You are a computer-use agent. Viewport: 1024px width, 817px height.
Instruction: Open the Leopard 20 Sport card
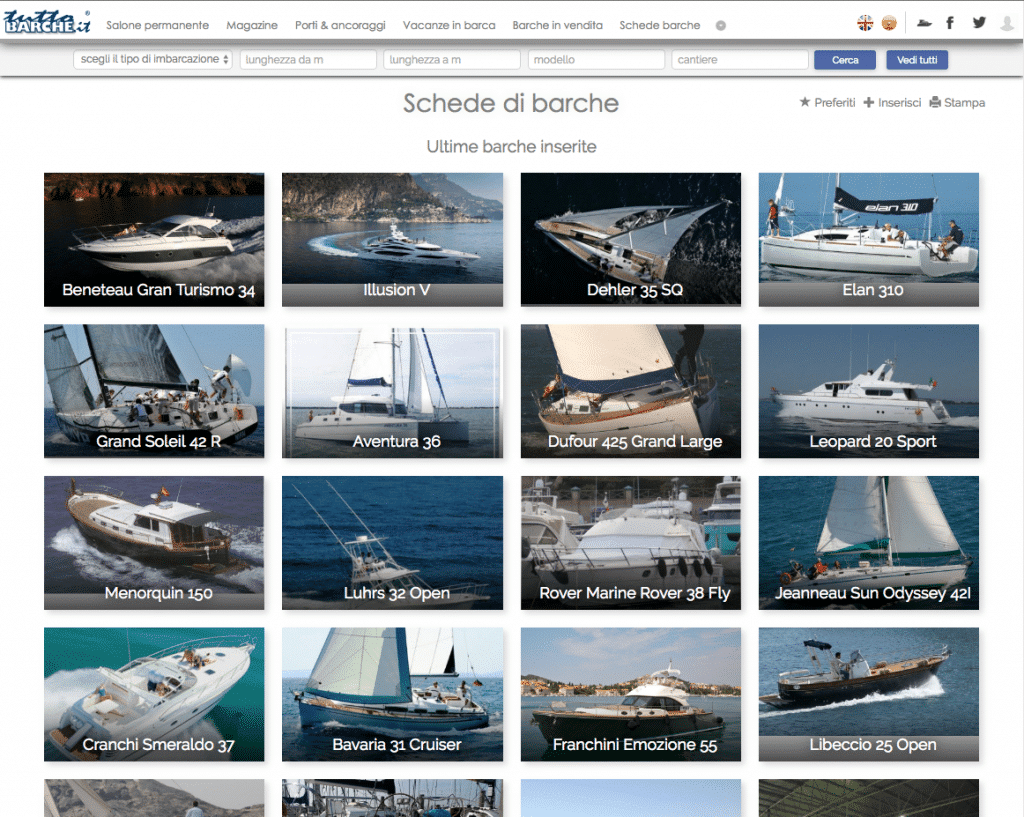869,391
